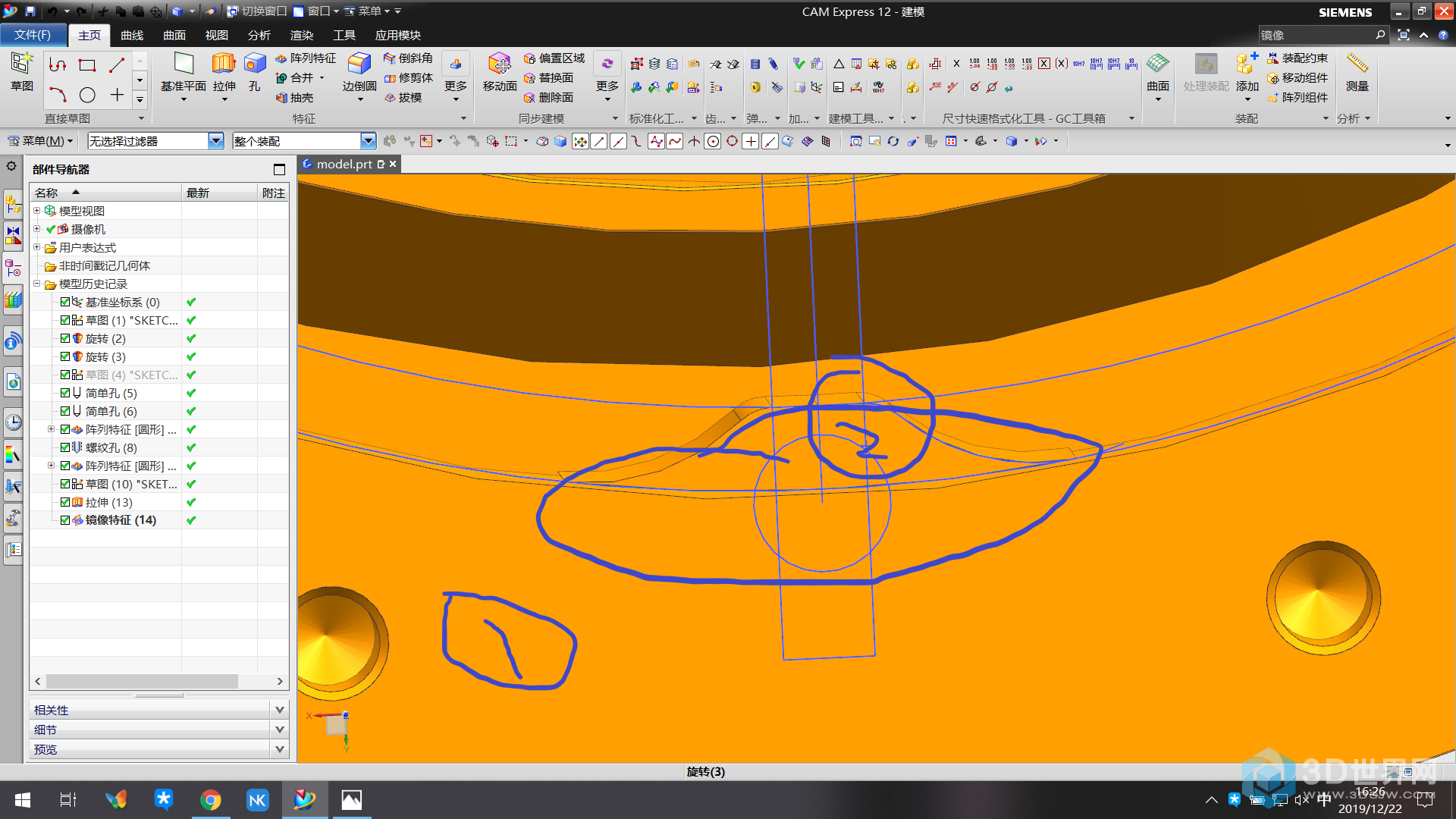Toggle the 旋转 (3) feature checkbox

65,356
